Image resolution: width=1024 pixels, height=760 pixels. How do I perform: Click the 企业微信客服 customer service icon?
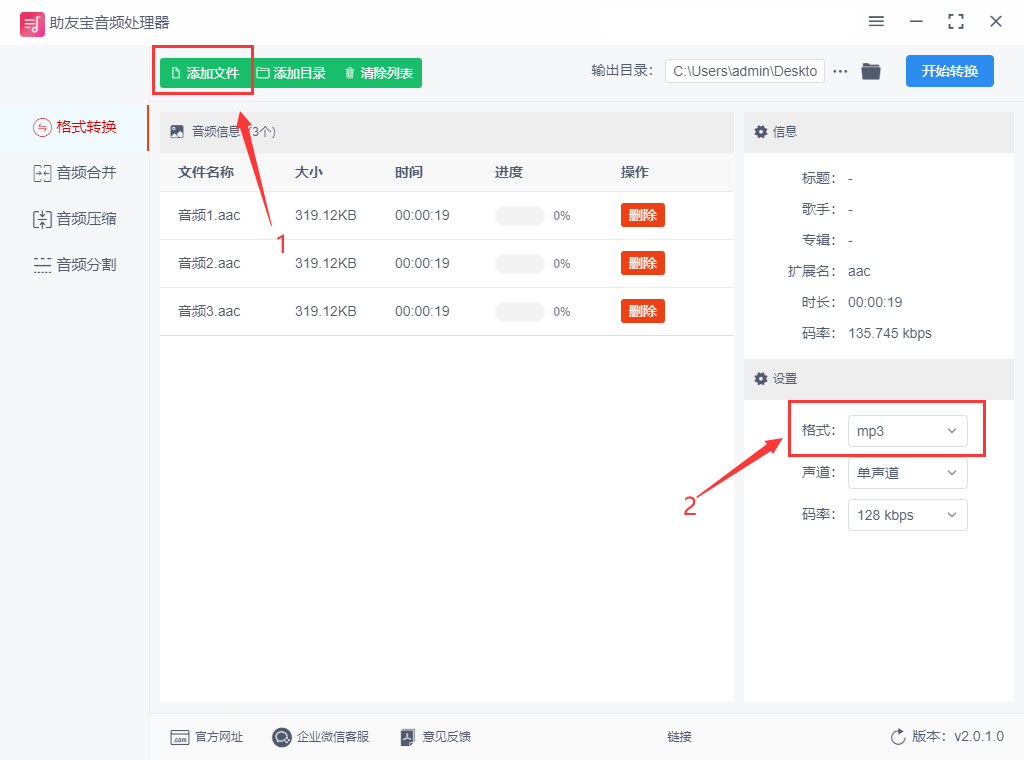(281, 737)
